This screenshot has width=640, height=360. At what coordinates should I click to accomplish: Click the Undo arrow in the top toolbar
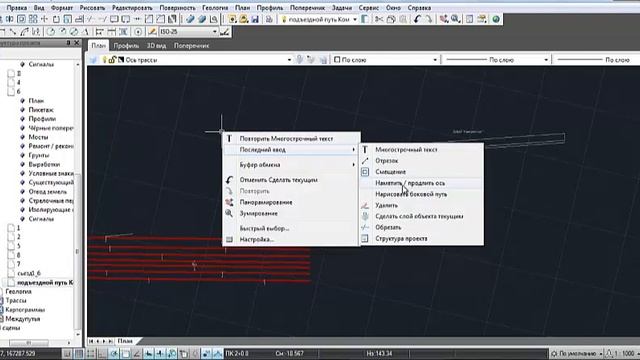pos(417,19)
